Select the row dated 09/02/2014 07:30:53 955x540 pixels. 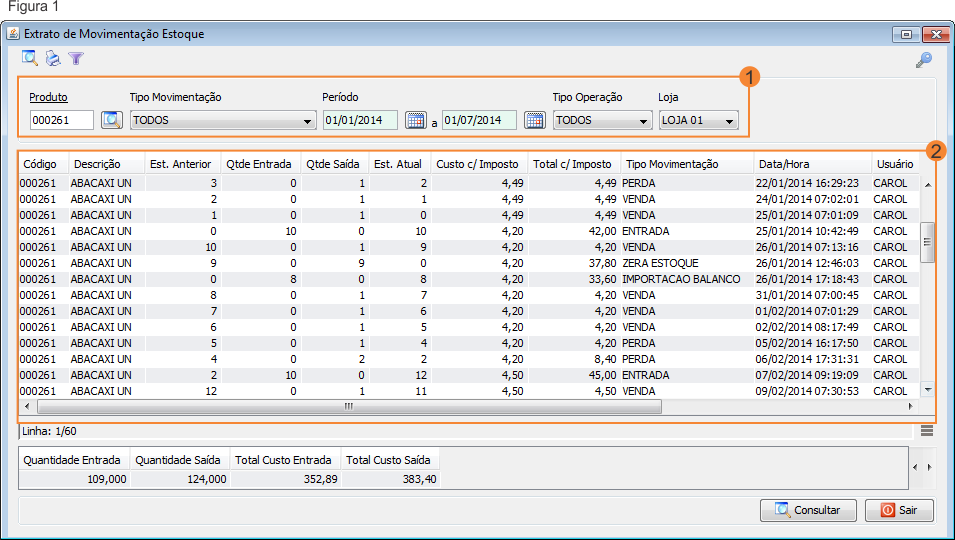[469, 391]
